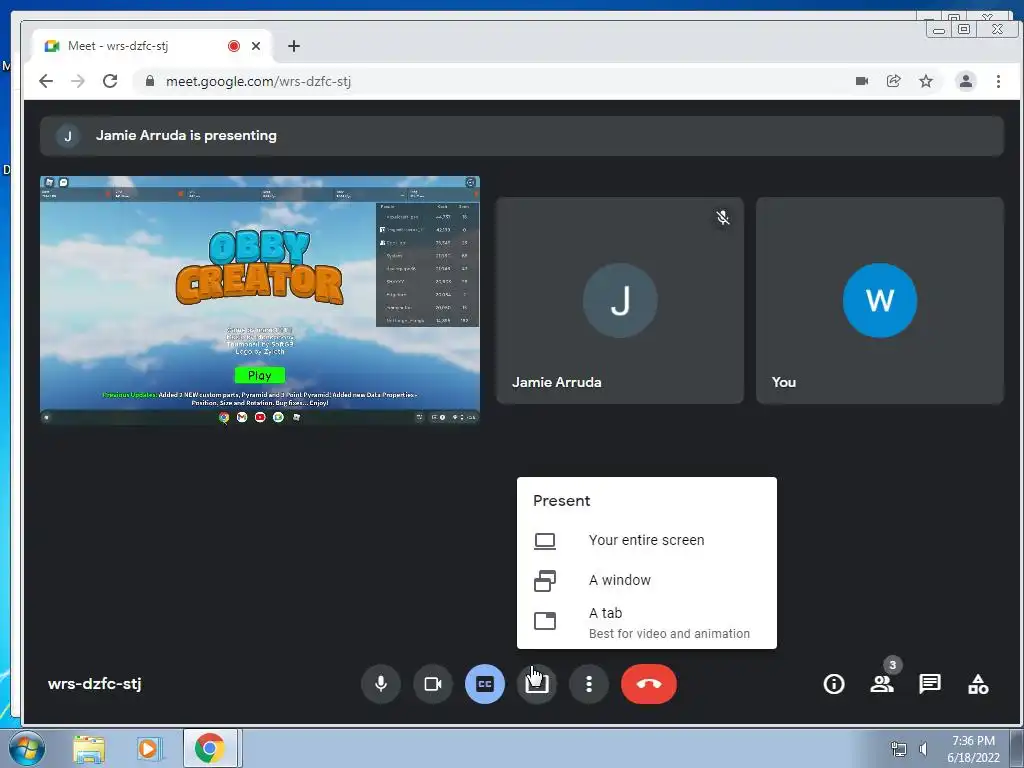Show everyone participants panel icon

pos(882,684)
